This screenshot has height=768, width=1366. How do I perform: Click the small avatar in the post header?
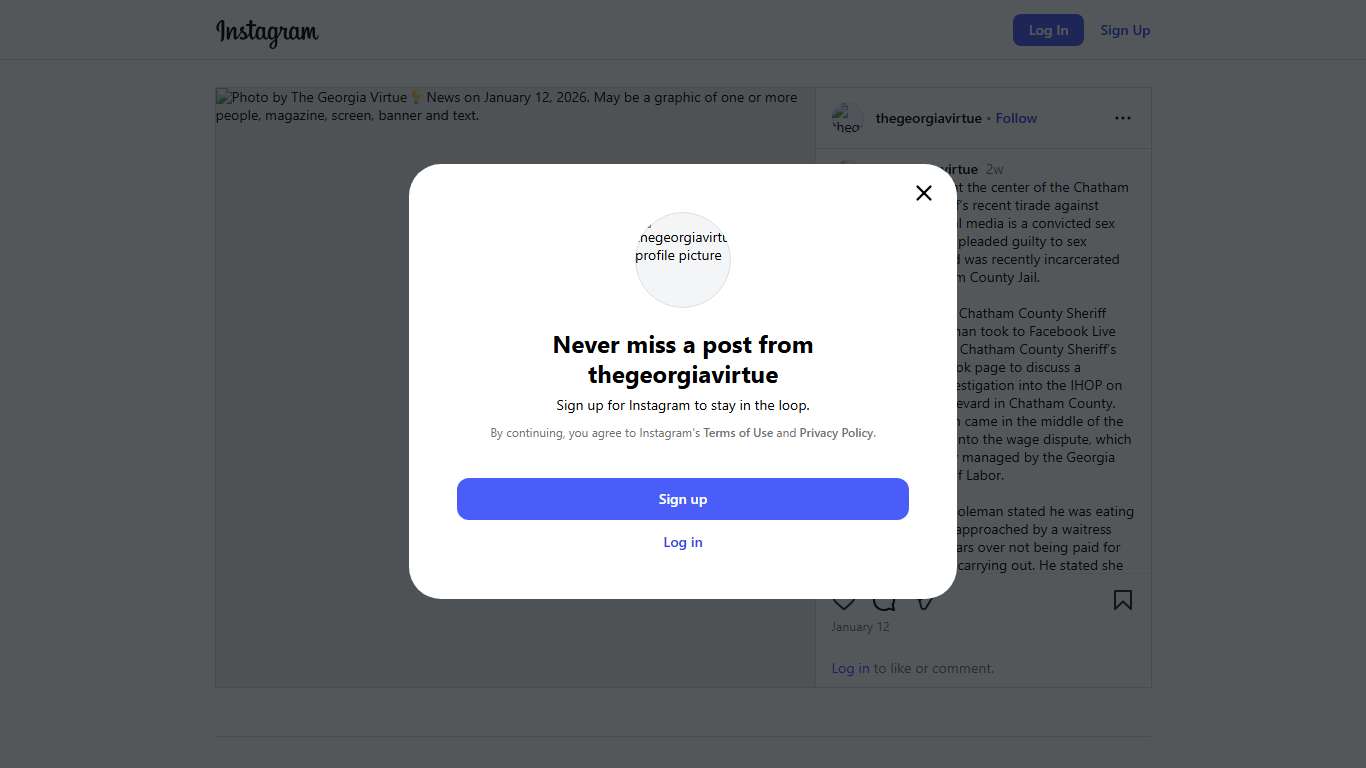tap(847, 118)
